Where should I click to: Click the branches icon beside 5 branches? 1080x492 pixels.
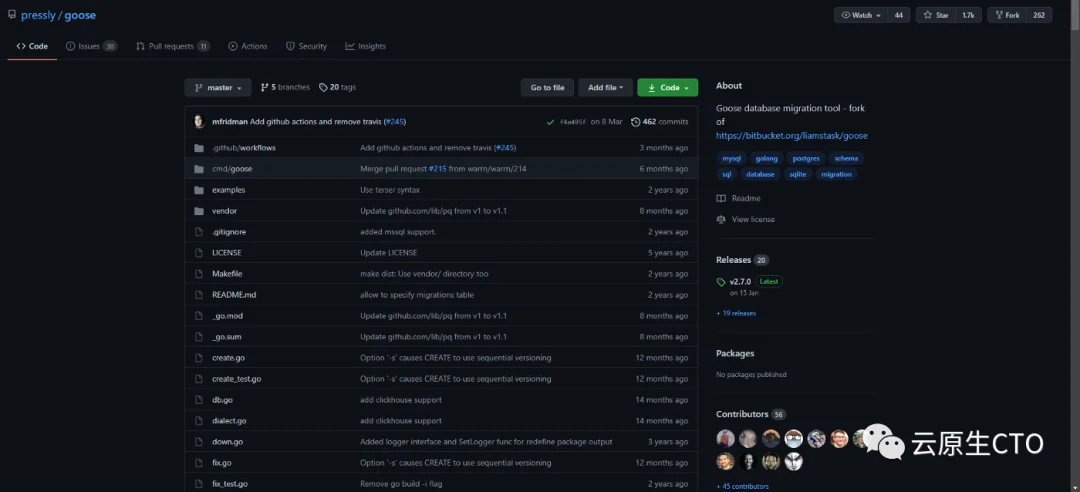point(264,88)
